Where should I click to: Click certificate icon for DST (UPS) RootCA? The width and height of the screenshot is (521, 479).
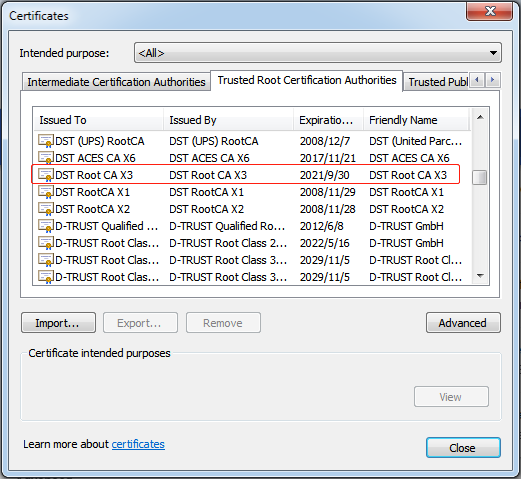(x=46, y=141)
